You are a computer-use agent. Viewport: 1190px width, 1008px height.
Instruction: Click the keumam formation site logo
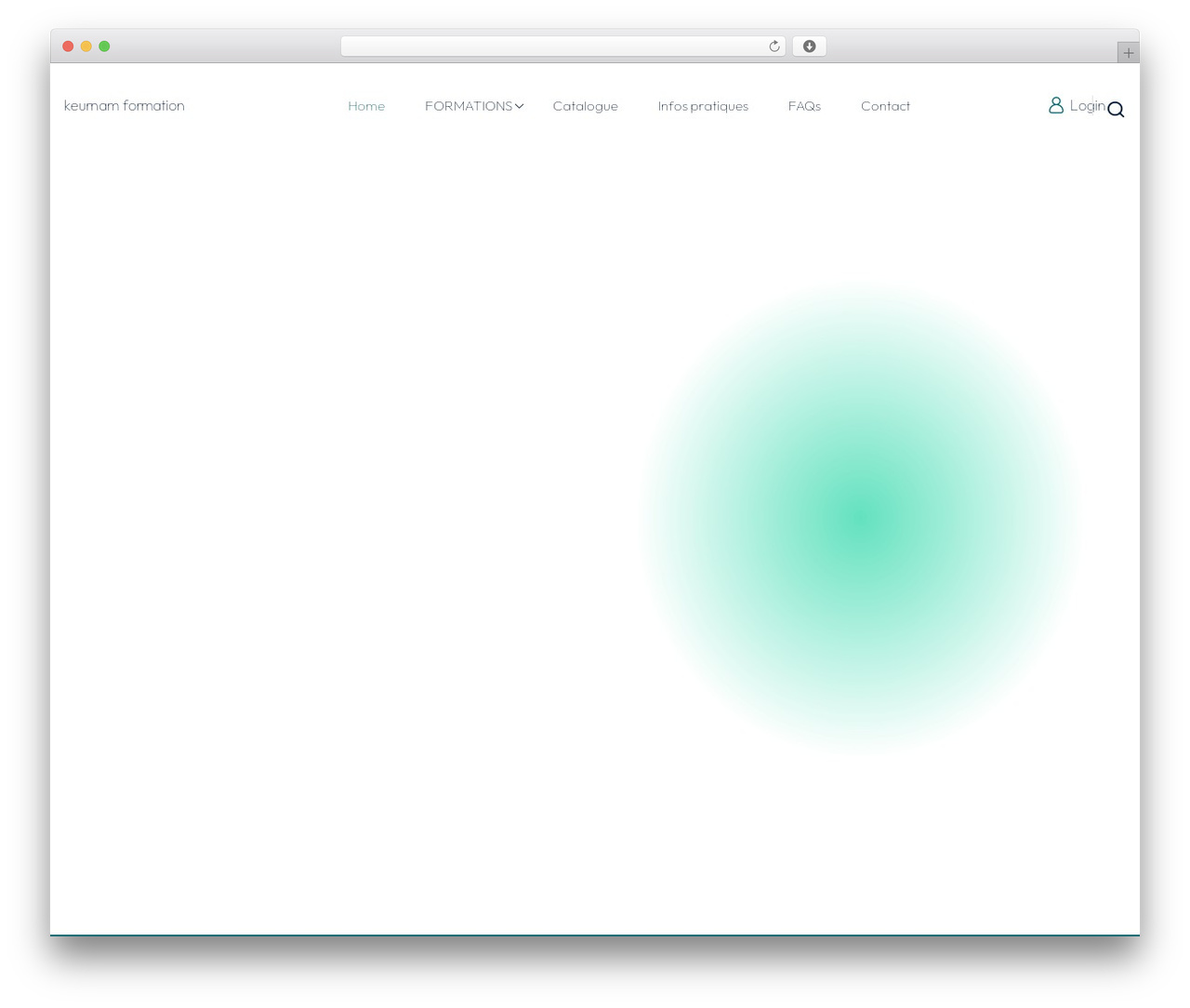click(x=125, y=106)
